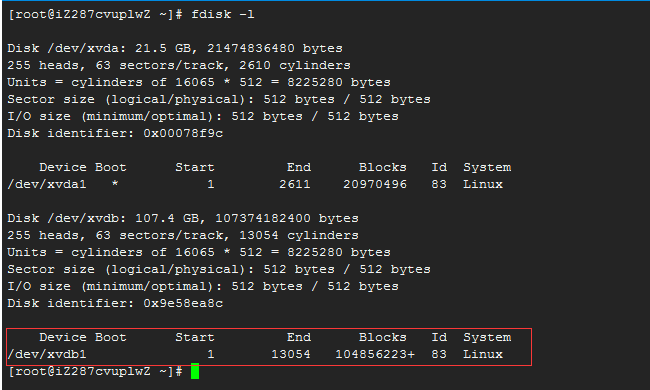Click the last prompt before the cursor
This screenshot has width=650, height=390.
click(x=95, y=371)
